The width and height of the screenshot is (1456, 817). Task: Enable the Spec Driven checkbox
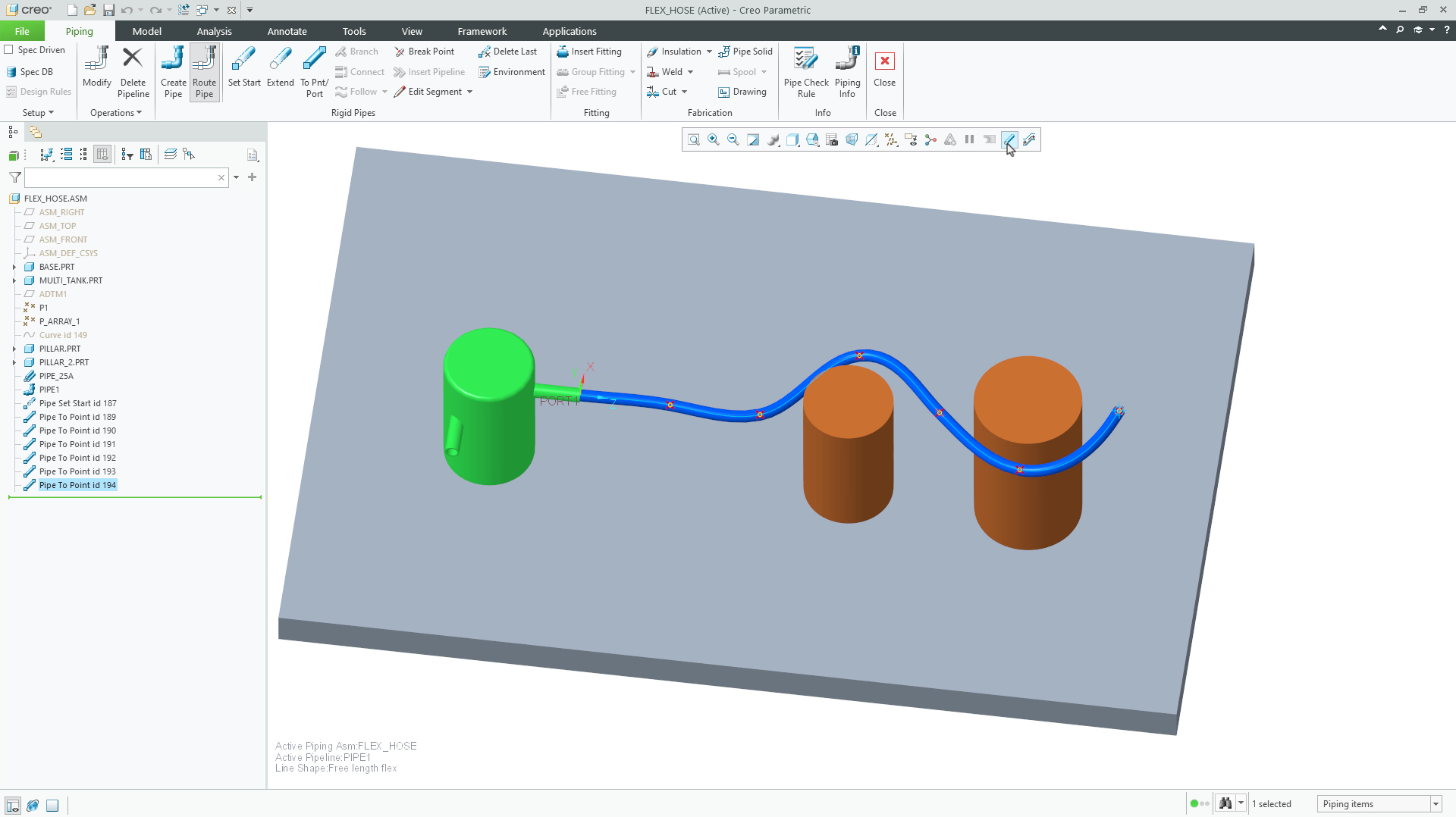(x=9, y=50)
